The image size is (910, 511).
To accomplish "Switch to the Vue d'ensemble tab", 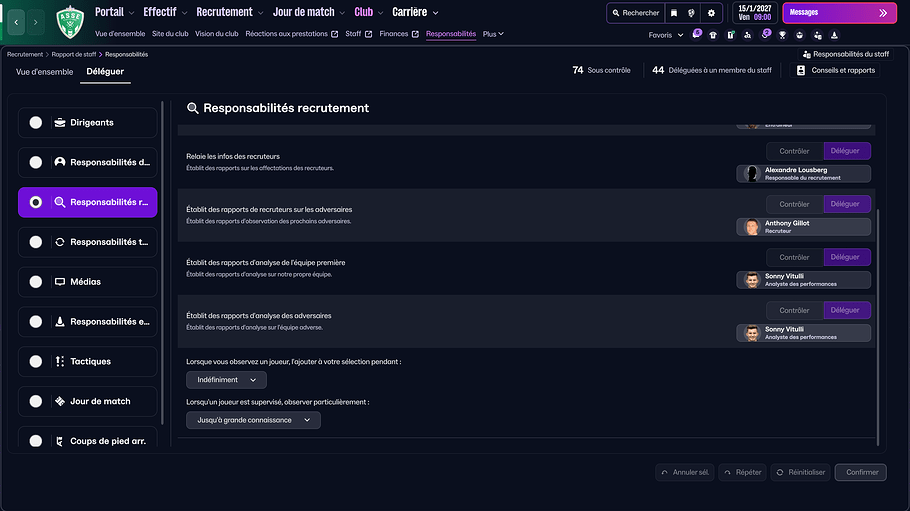I will tap(45, 71).
